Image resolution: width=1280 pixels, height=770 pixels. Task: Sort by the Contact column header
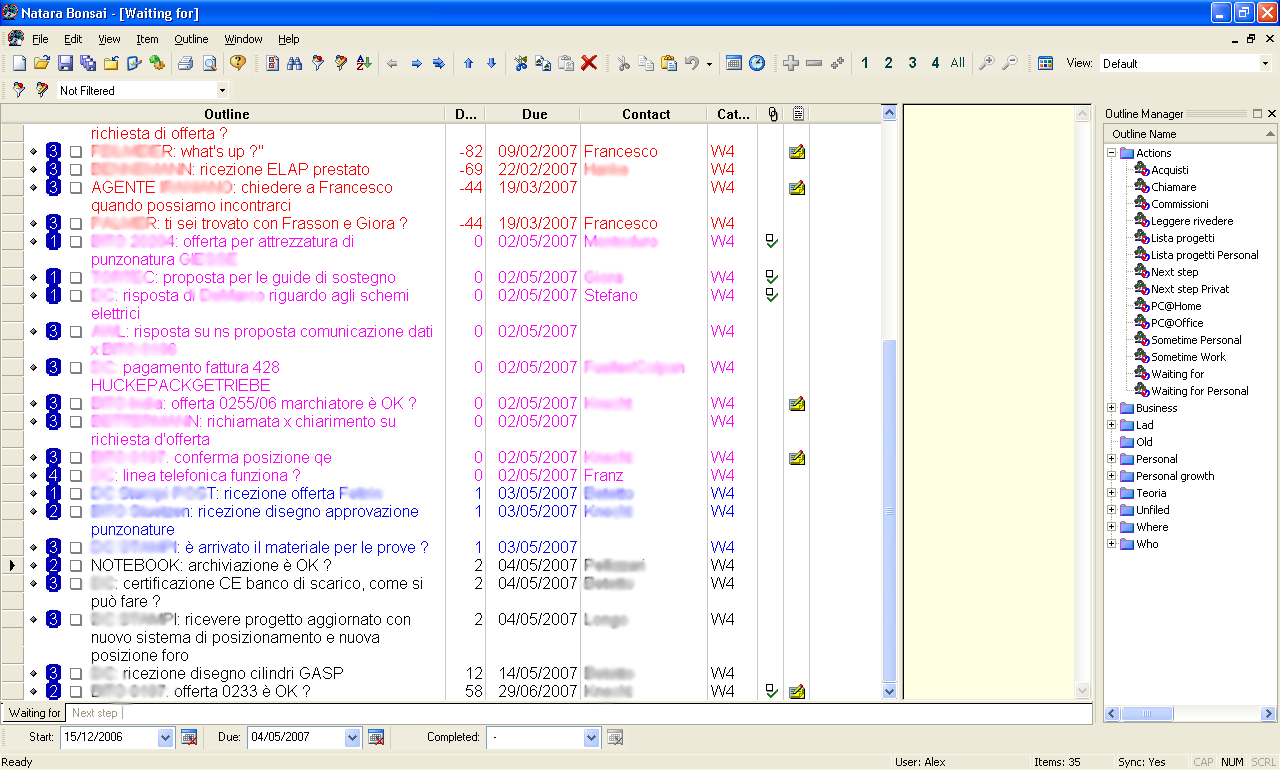[x=646, y=114]
